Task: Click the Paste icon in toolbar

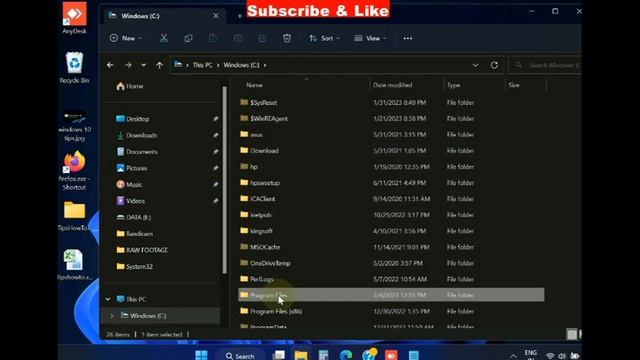Action: tap(213, 38)
